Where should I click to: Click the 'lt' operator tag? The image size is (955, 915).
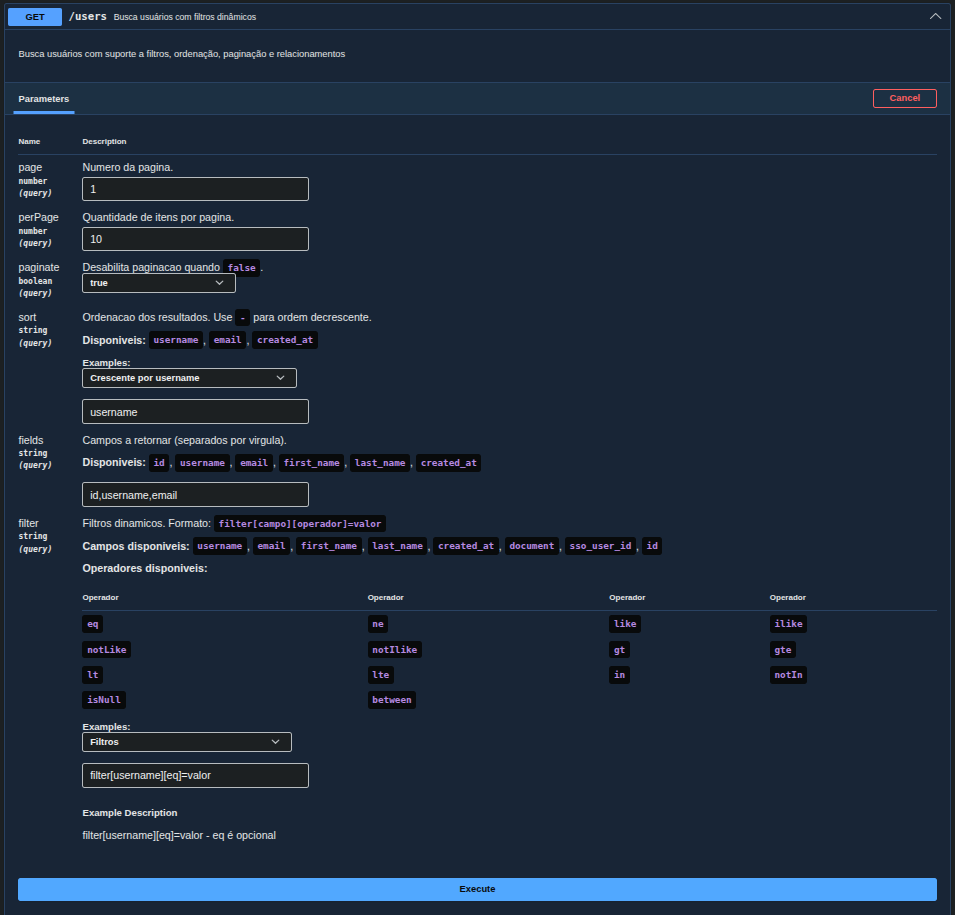(93, 675)
